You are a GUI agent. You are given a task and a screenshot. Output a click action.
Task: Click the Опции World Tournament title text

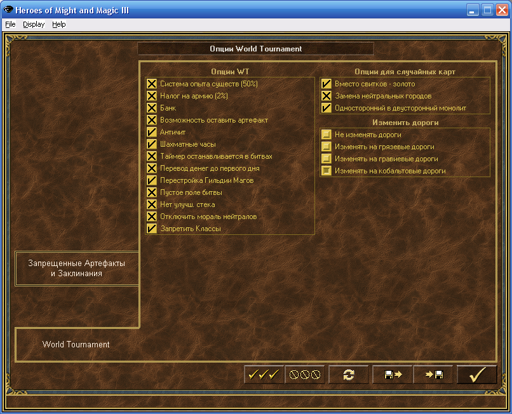pos(256,49)
